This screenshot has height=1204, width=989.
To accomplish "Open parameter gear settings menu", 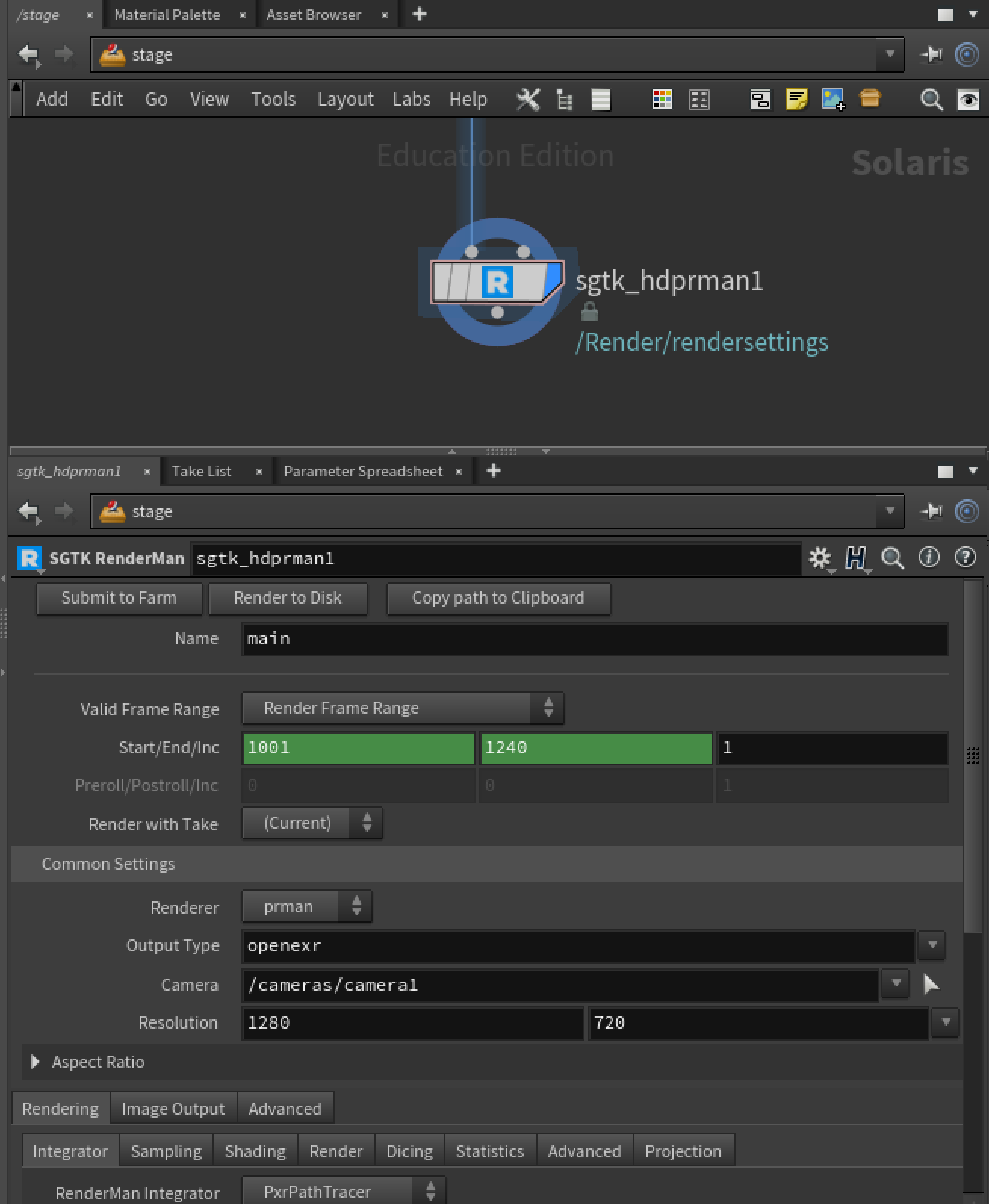I will pos(820,558).
